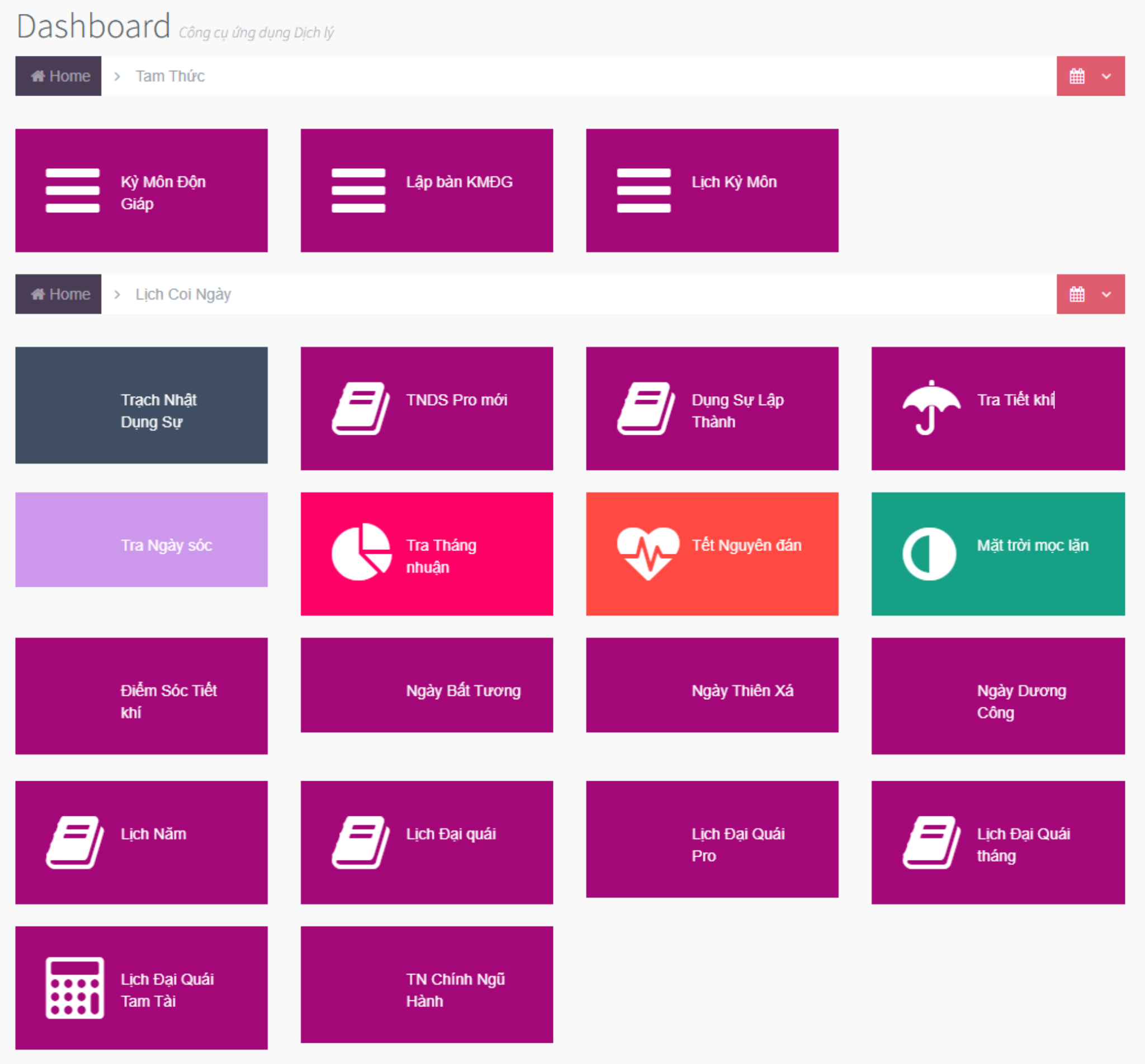This screenshot has width=1145, height=1064.
Task: Click the hamburger icon on Lịch Kỳ Môn tile
Action: [x=644, y=191]
